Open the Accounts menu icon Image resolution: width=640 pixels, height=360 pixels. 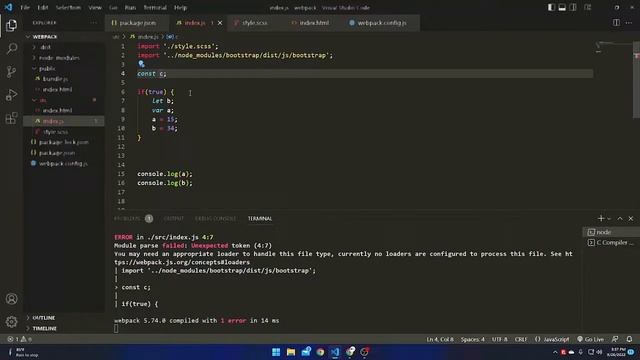(x=11, y=299)
